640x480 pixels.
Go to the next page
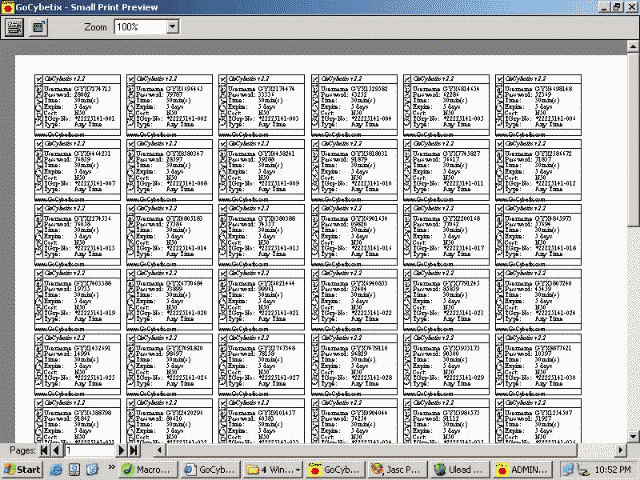pyautogui.click(x=121, y=451)
